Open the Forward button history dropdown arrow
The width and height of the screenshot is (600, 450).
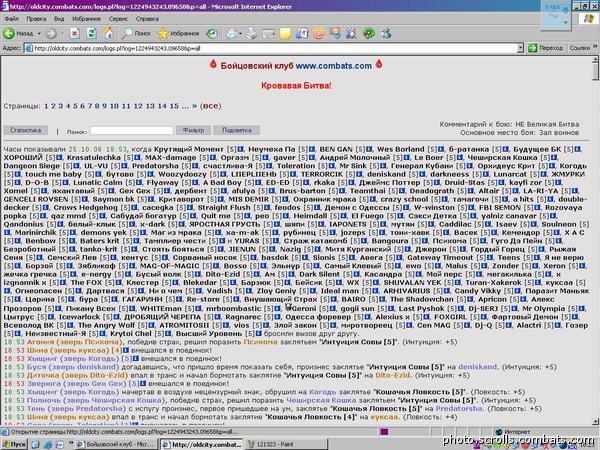(x=62, y=34)
